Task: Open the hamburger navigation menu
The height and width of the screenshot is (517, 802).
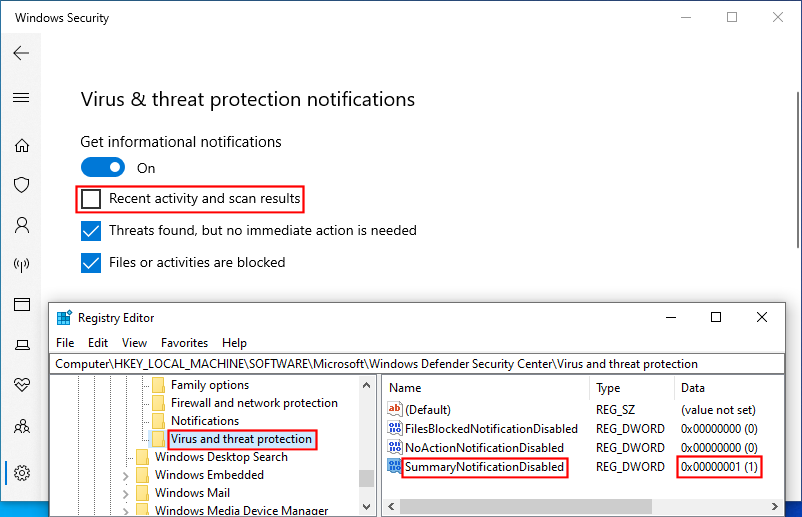Action: (x=21, y=98)
